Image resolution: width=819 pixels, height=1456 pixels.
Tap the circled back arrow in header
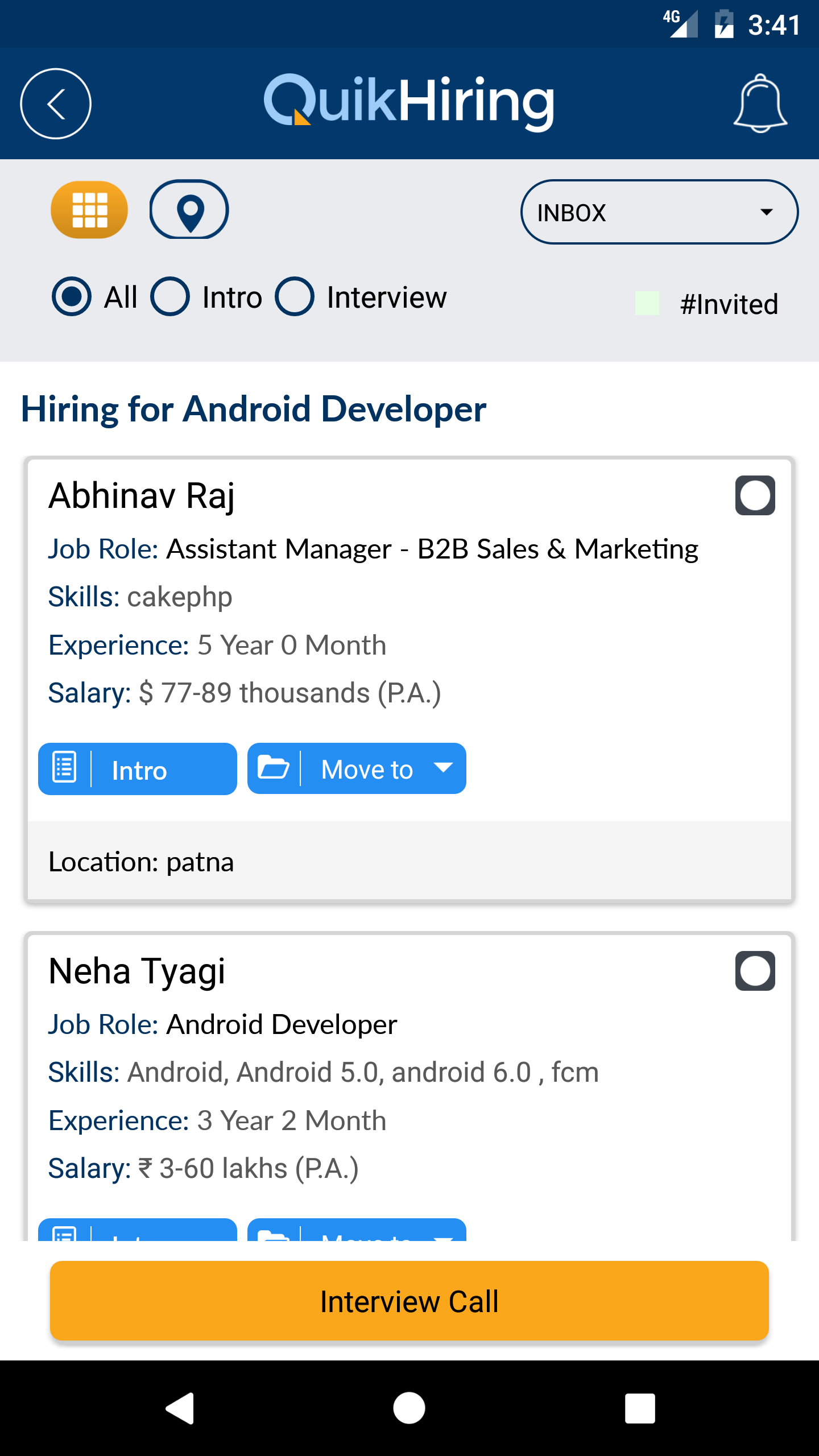pos(56,104)
